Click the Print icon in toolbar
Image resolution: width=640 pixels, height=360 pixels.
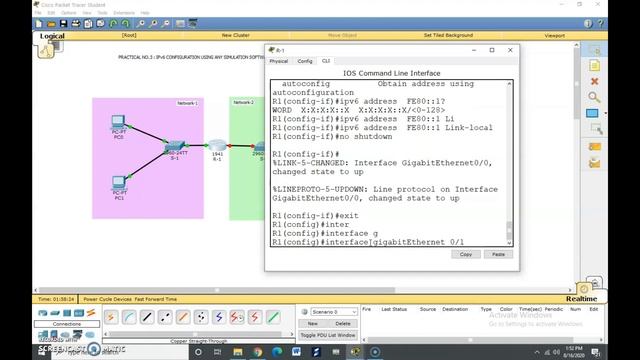click(x=76, y=24)
